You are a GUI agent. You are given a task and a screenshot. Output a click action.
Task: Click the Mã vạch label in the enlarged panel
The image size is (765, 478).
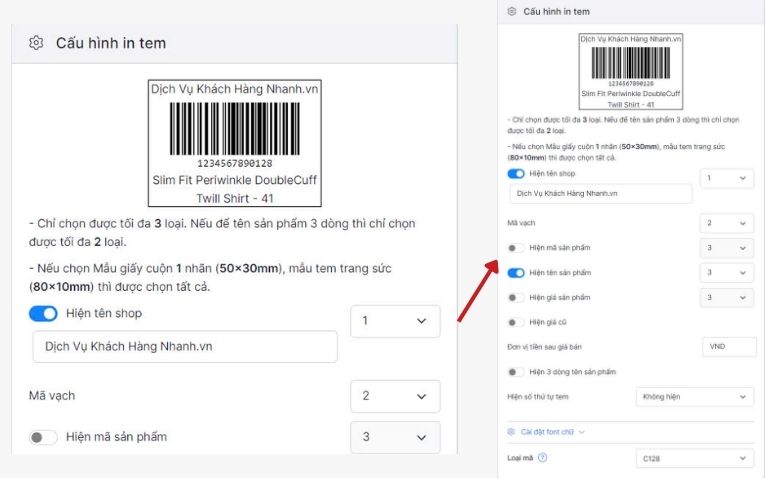[52, 396]
